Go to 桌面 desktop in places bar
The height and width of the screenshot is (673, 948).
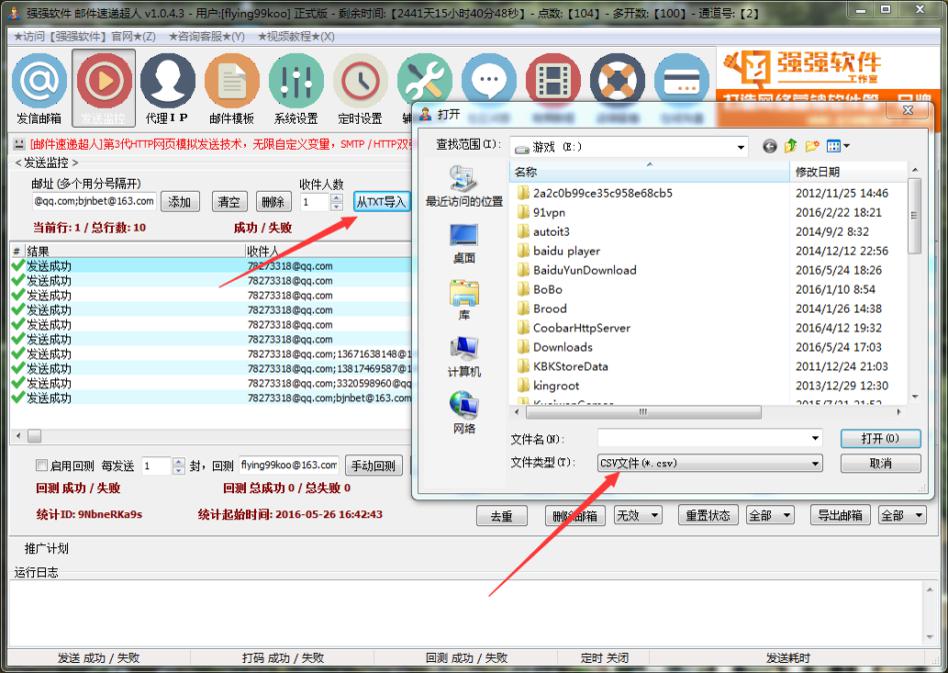(x=464, y=243)
